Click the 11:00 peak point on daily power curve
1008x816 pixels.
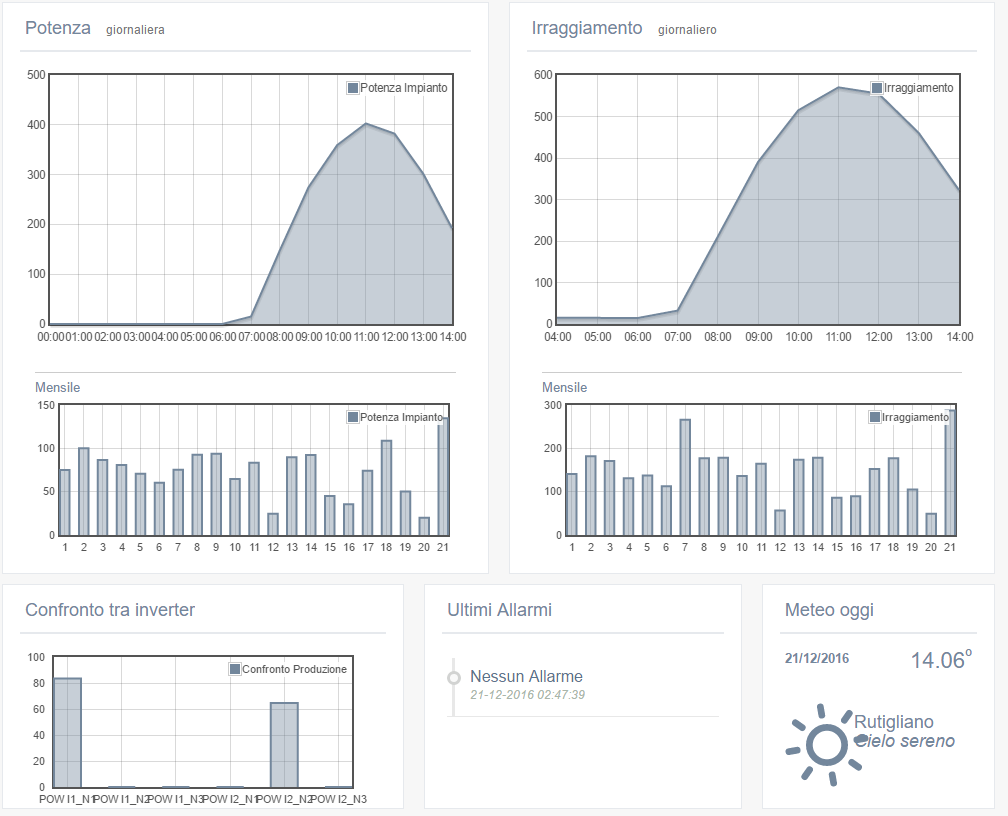[366, 124]
